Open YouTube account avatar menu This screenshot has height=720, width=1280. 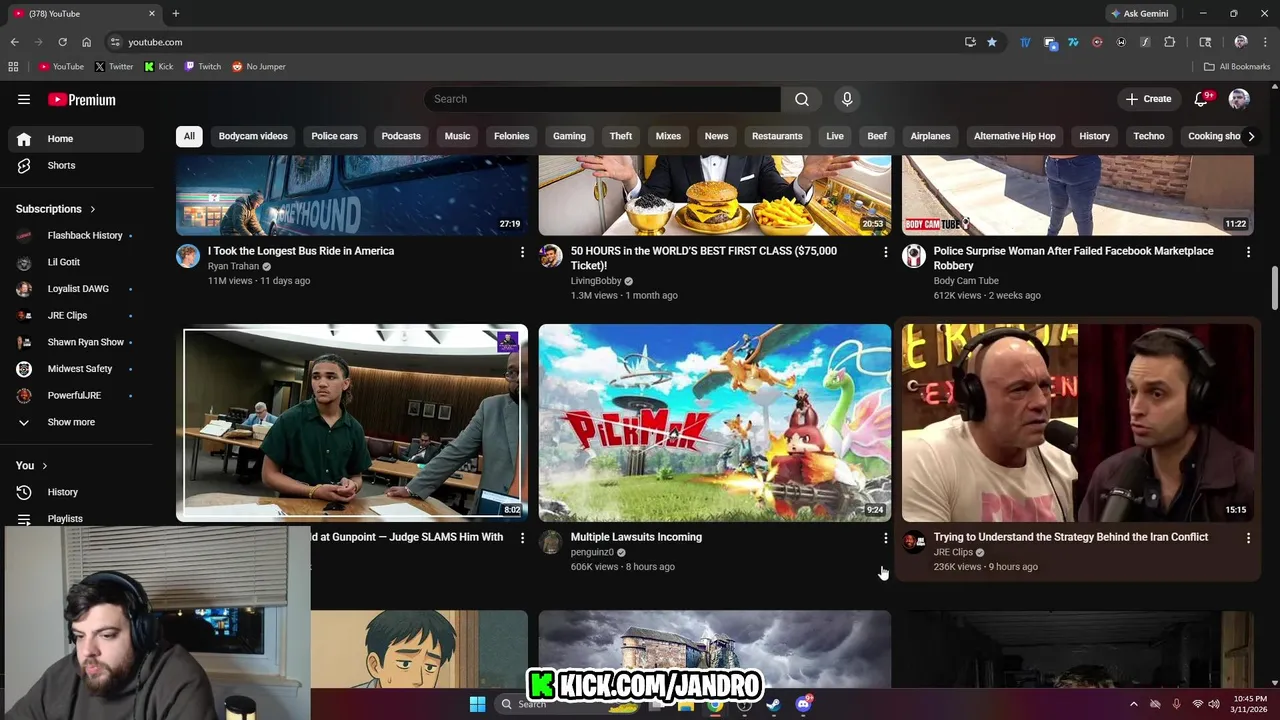tap(1239, 99)
